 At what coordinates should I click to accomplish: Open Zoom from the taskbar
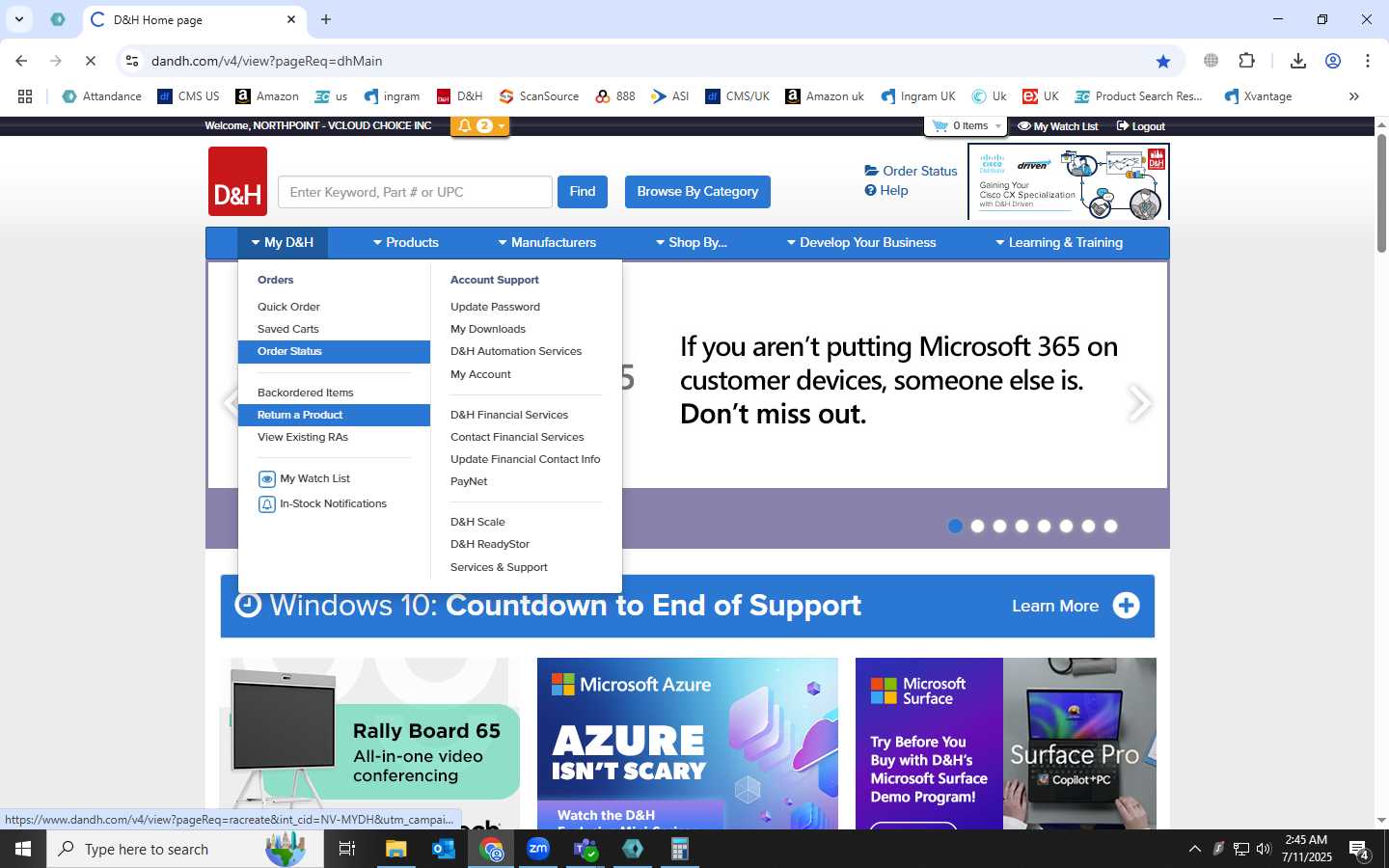point(538,849)
